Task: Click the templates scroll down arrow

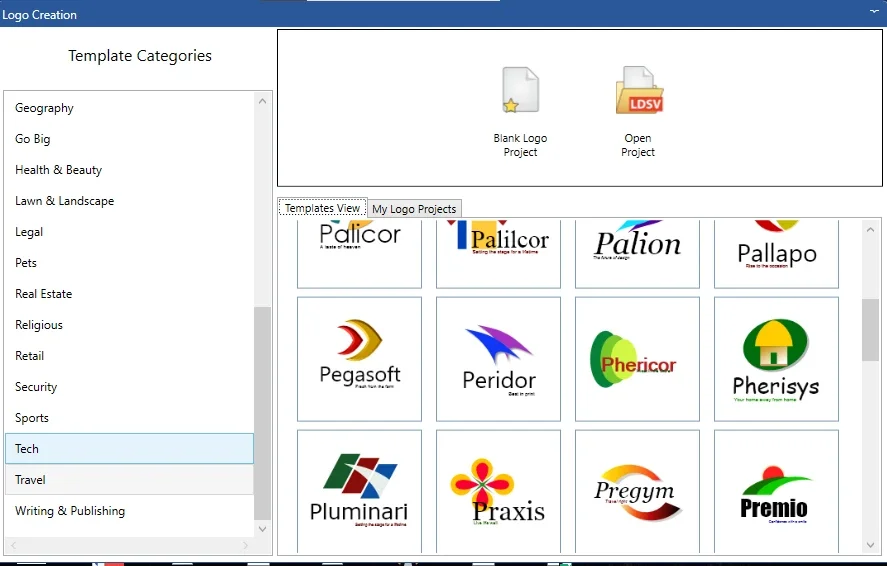Action: point(871,545)
